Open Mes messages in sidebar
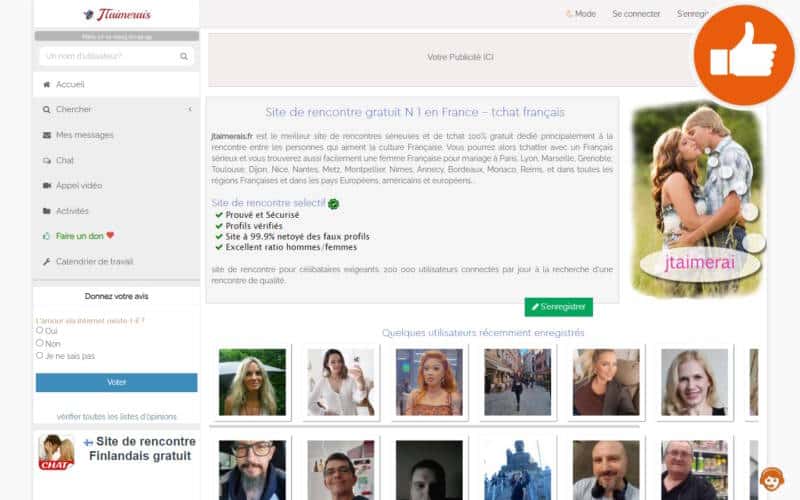This screenshot has width=800, height=500. point(116,135)
